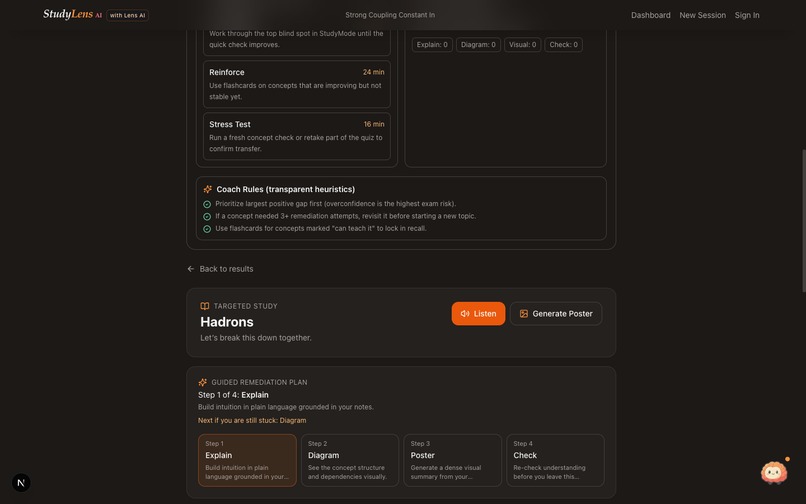Select the Step 3 Poster card
The height and width of the screenshot is (504, 806).
click(x=452, y=460)
